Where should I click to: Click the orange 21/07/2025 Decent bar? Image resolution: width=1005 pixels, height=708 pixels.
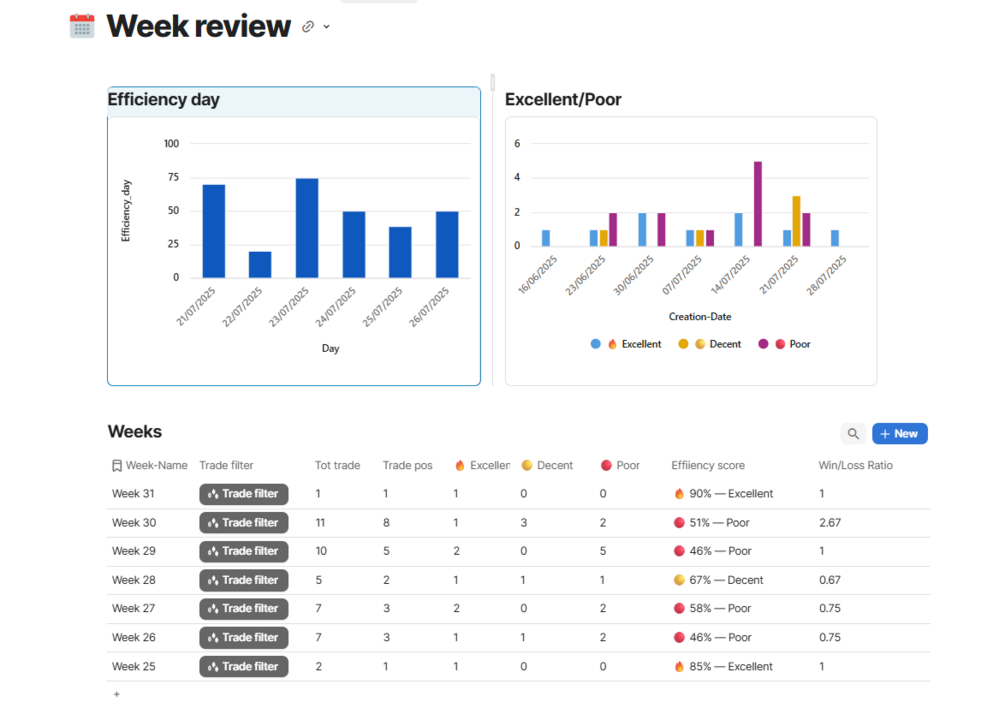(x=796, y=221)
